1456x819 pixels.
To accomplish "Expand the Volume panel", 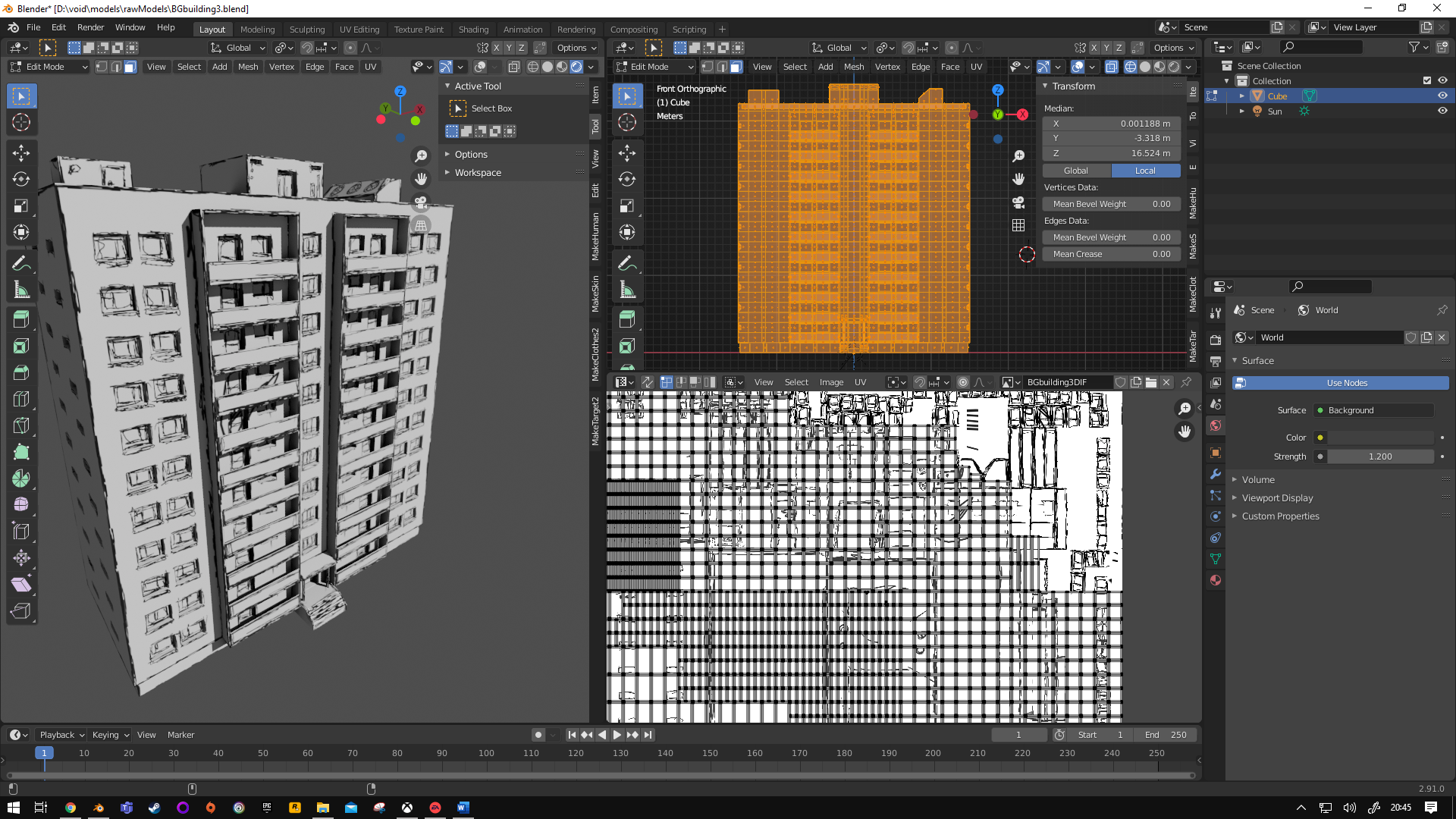I will click(x=1258, y=479).
